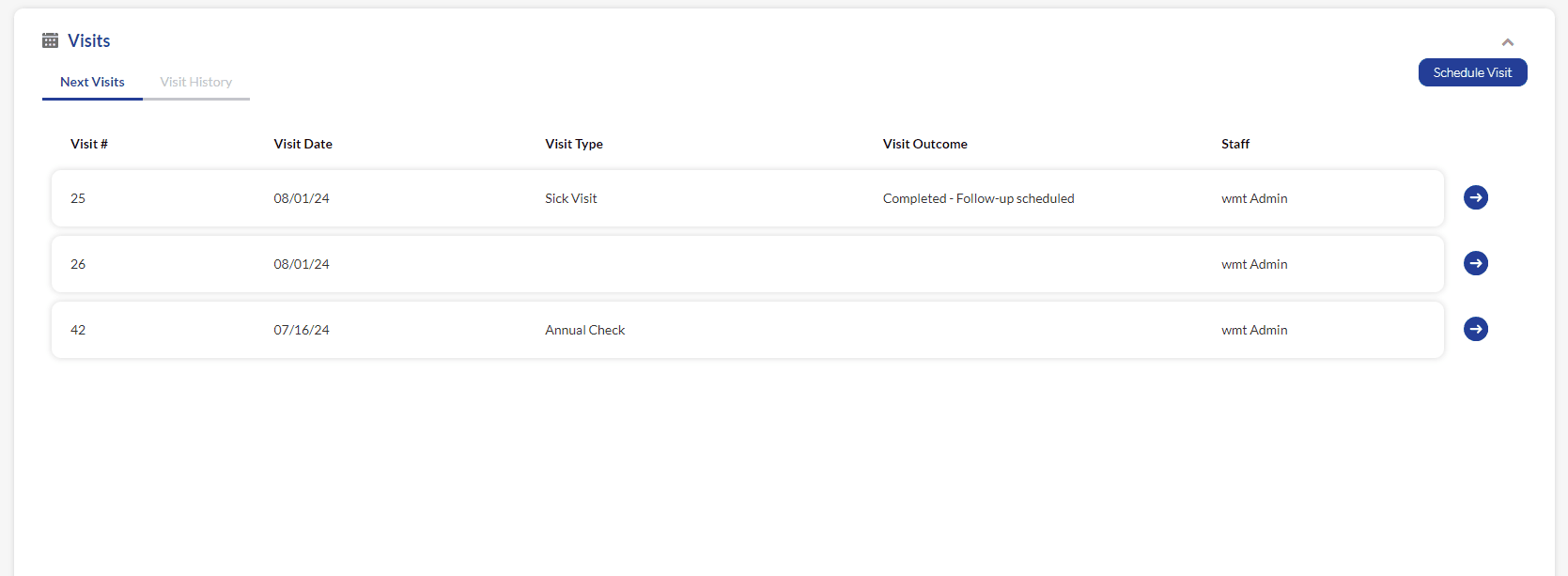Click wmt Admin in visit 26 row
This screenshot has height=576, width=1568.
click(1254, 264)
